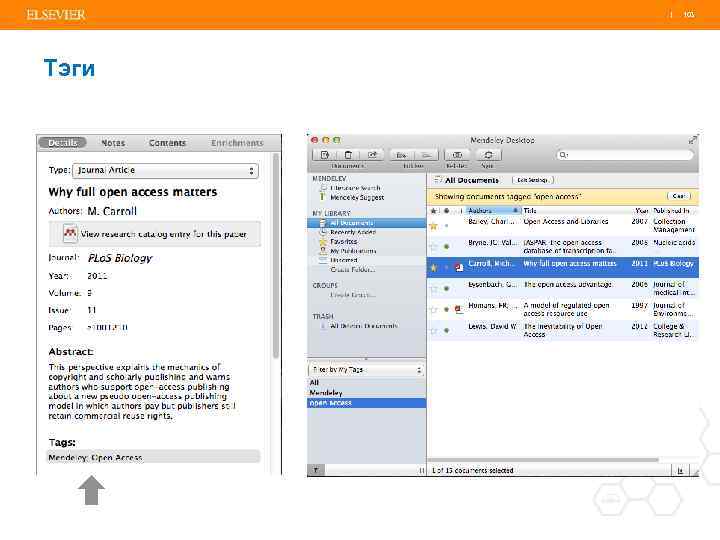Select Recently Added in sidebar

pos(353,232)
